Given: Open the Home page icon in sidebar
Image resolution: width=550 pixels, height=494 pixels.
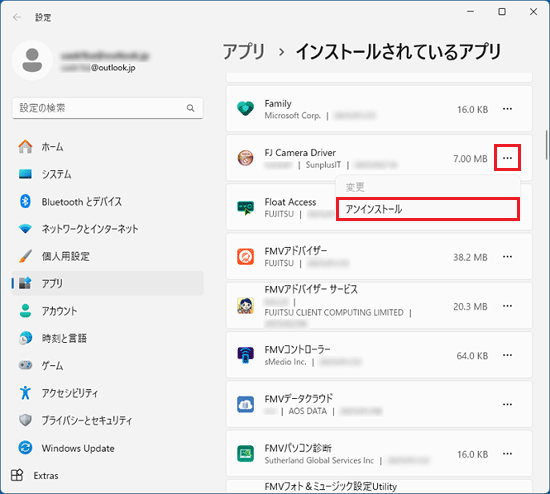Looking at the screenshot, I should coord(25,147).
